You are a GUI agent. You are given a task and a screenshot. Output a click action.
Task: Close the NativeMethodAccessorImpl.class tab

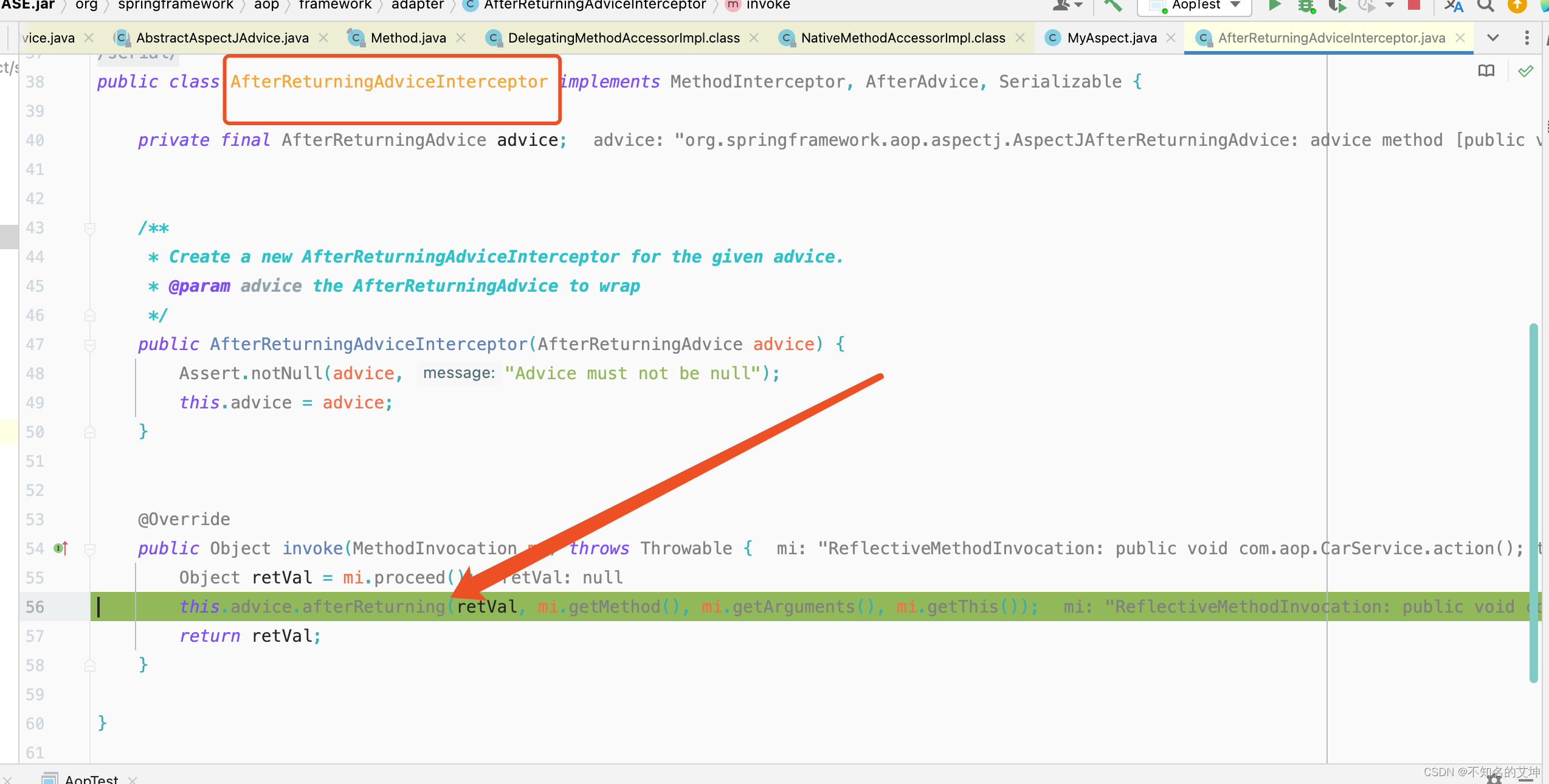tap(1020, 38)
